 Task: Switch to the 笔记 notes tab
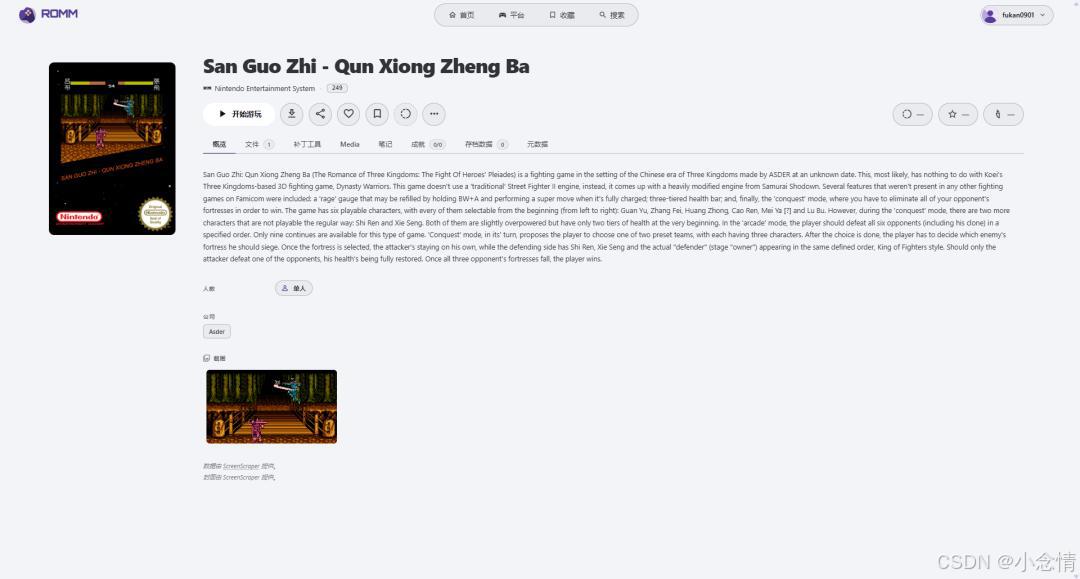[385, 145]
